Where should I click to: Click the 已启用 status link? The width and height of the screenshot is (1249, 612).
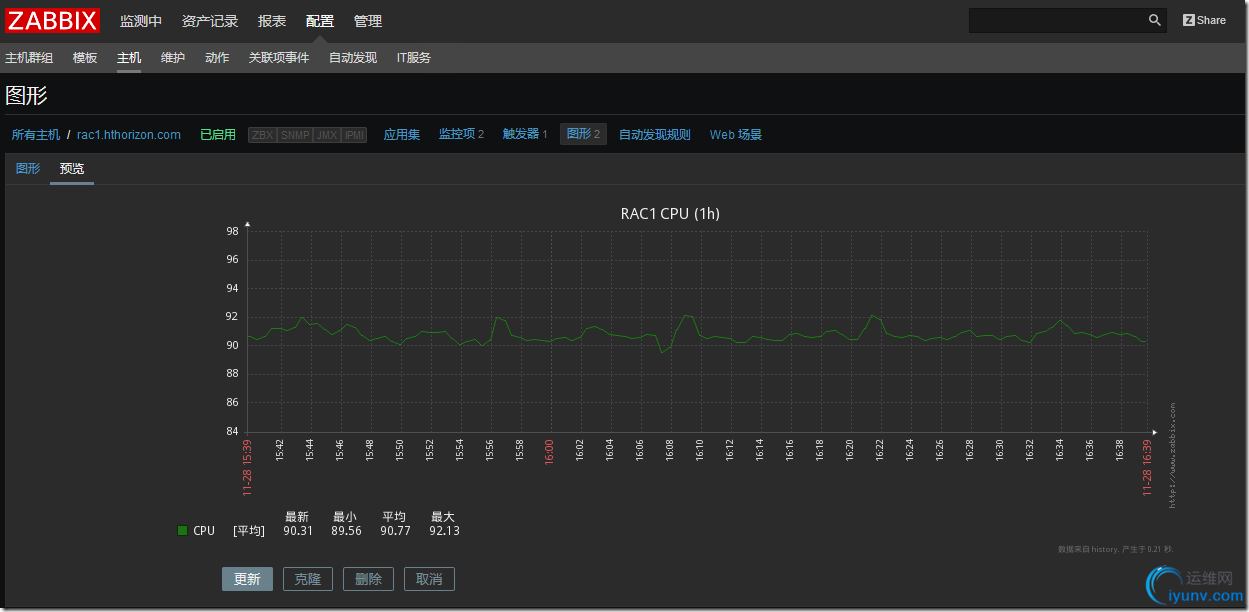tap(218, 135)
